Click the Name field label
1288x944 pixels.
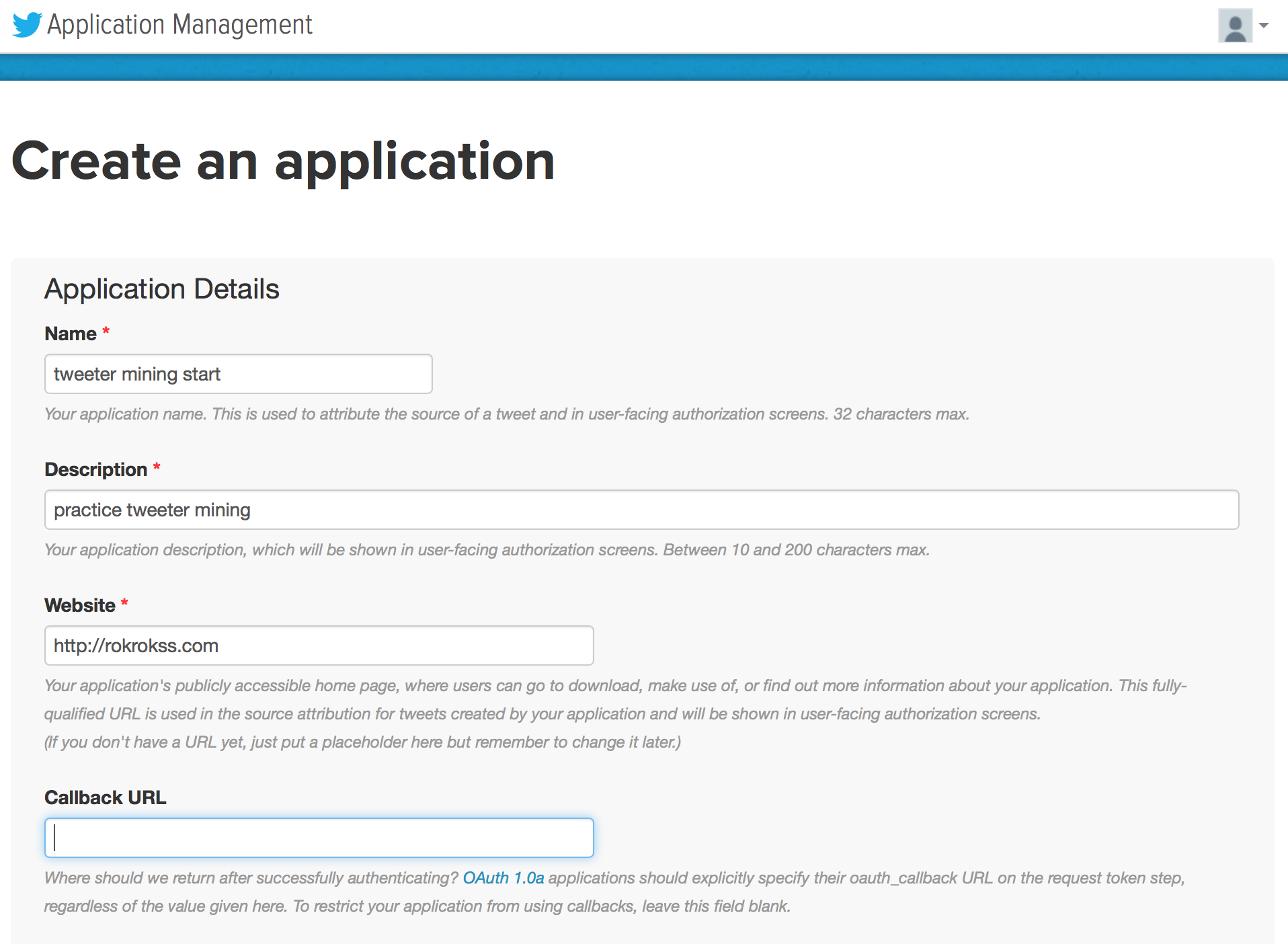[71, 333]
